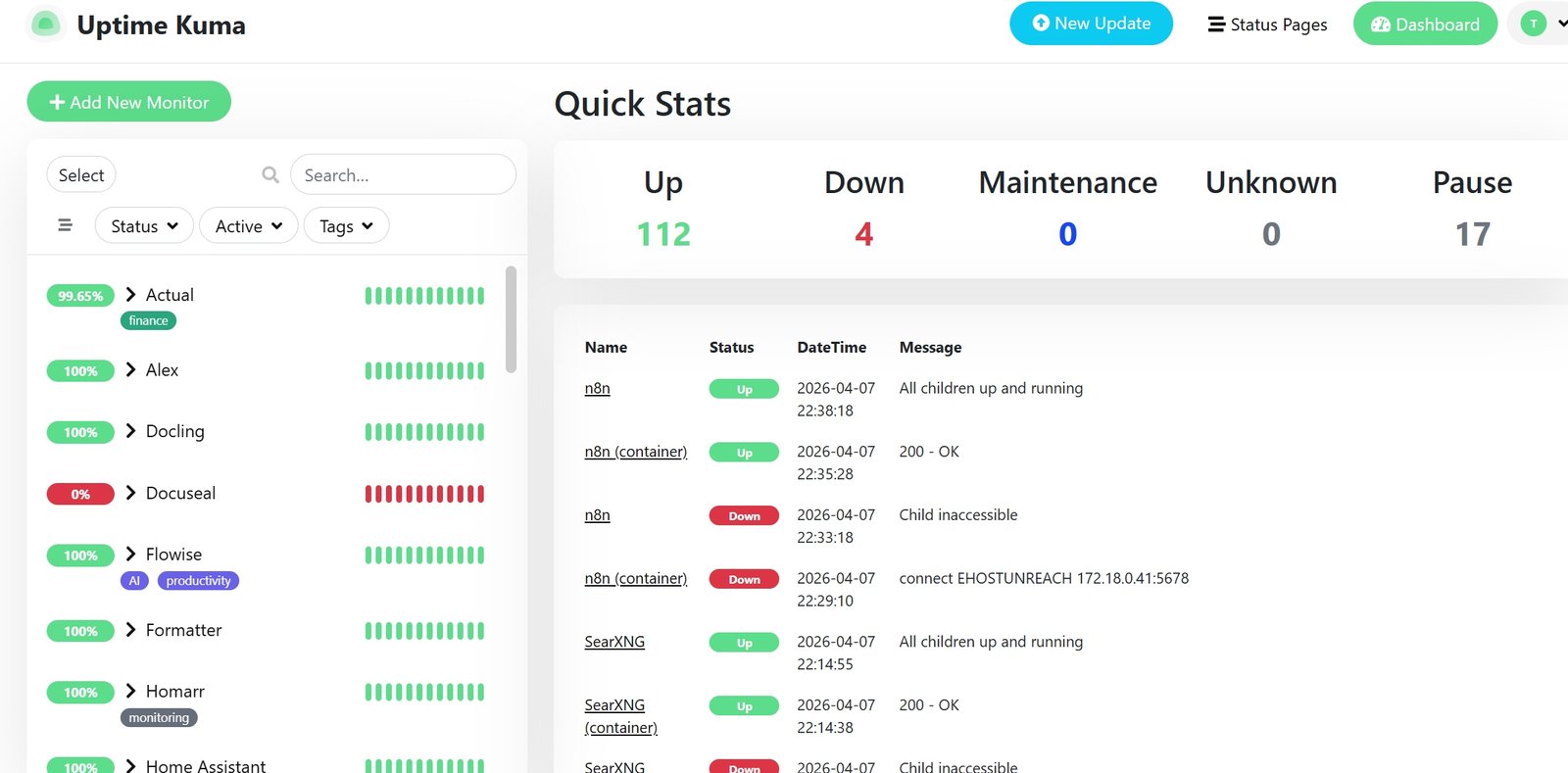The width and height of the screenshot is (1568, 773).
Task: Open the Status Pages menu item
Action: (x=1267, y=24)
